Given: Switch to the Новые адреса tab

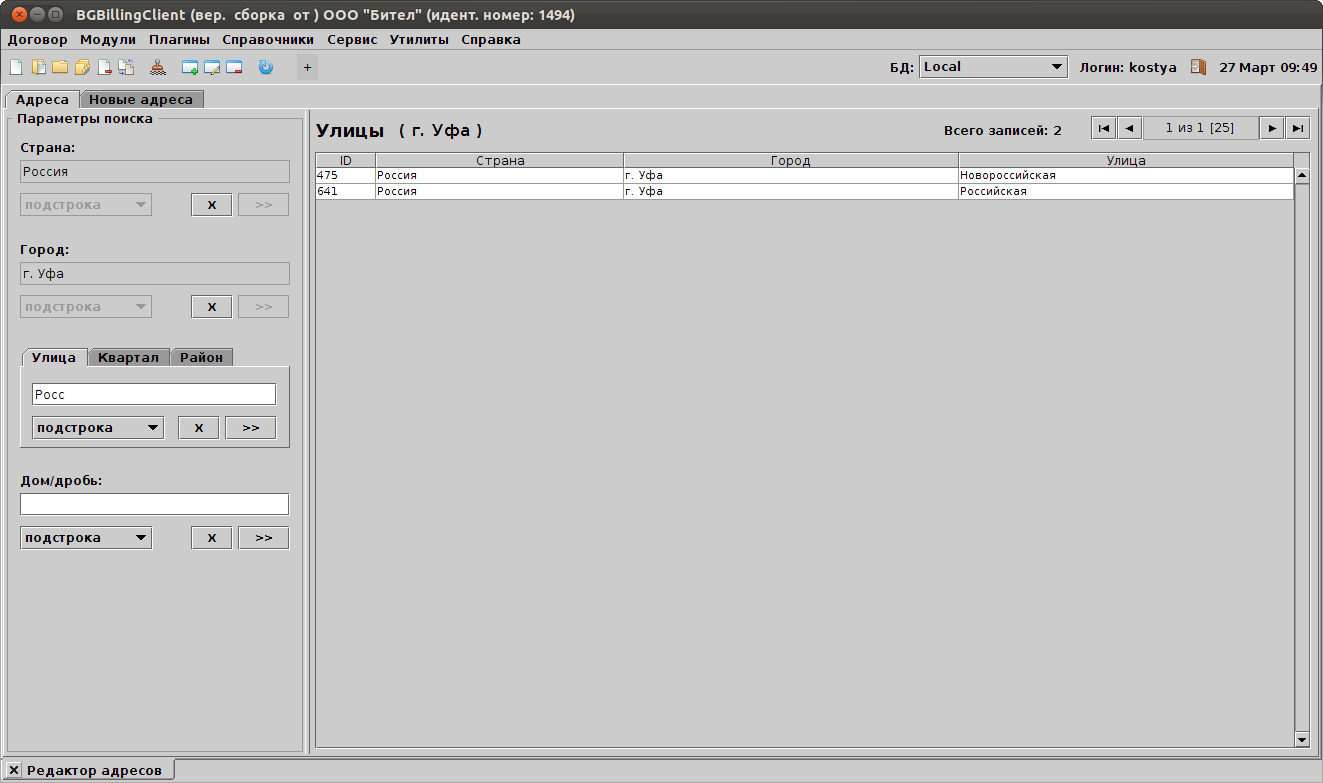Looking at the screenshot, I should (141, 100).
